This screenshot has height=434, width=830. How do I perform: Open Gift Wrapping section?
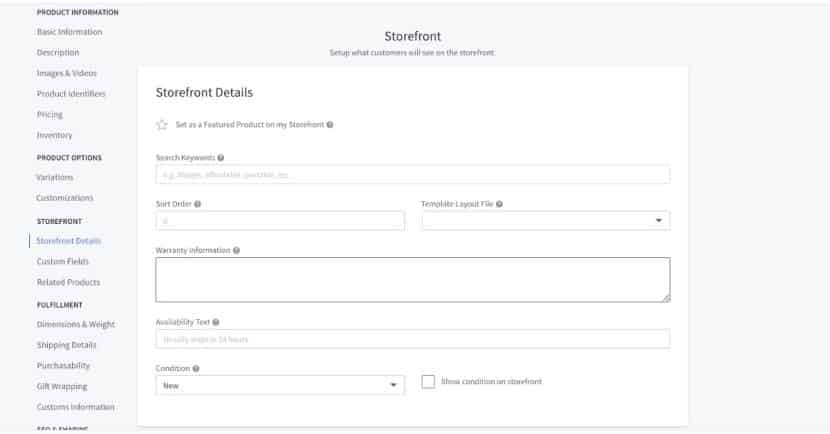click(62, 386)
